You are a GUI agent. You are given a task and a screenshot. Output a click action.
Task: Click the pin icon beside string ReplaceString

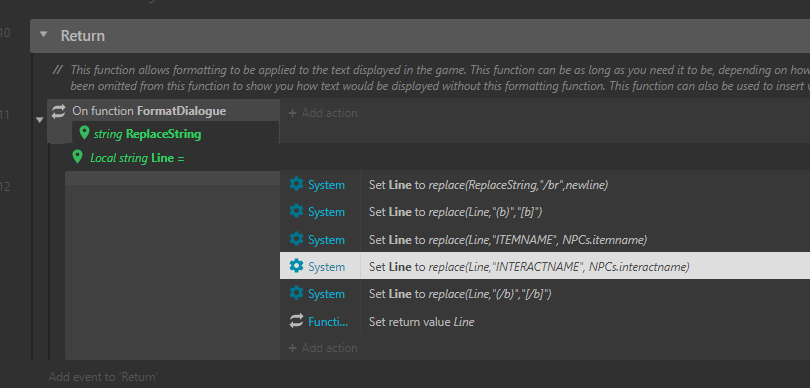click(x=84, y=134)
